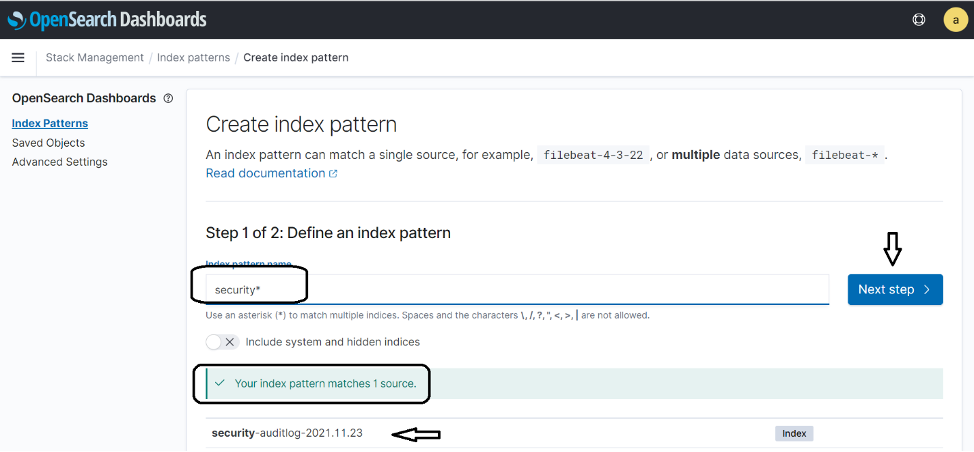Toggle Include system and hidden indices
The height and width of the screenshot is (452, 974).
pos(222,342)
